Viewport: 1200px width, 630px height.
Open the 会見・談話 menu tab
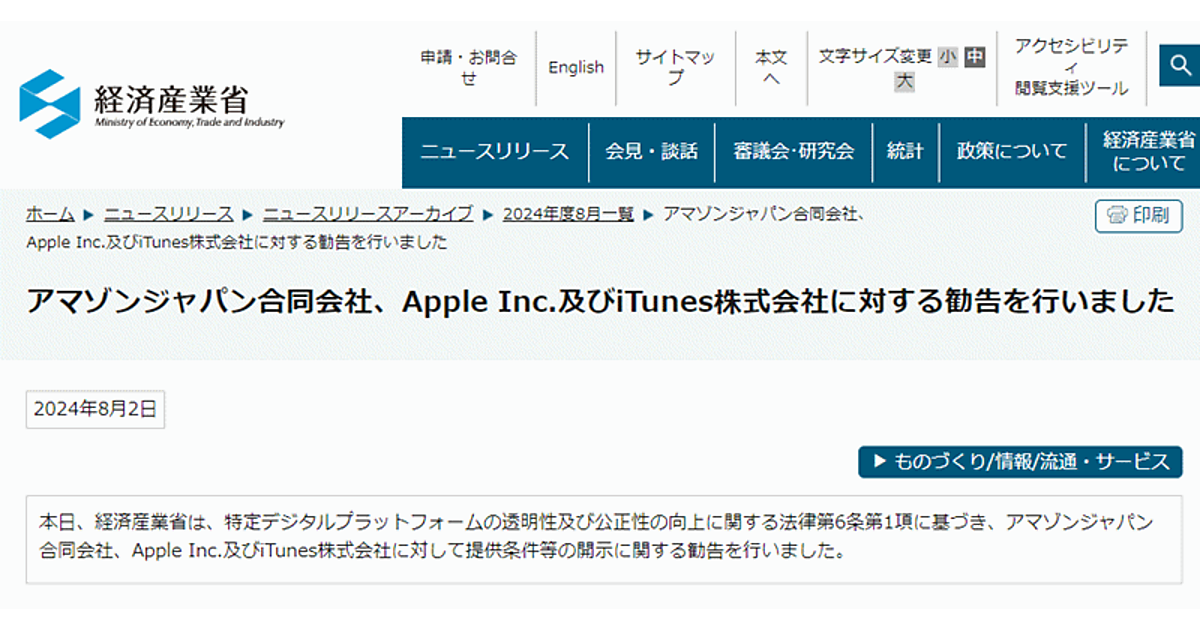[651, 152]
